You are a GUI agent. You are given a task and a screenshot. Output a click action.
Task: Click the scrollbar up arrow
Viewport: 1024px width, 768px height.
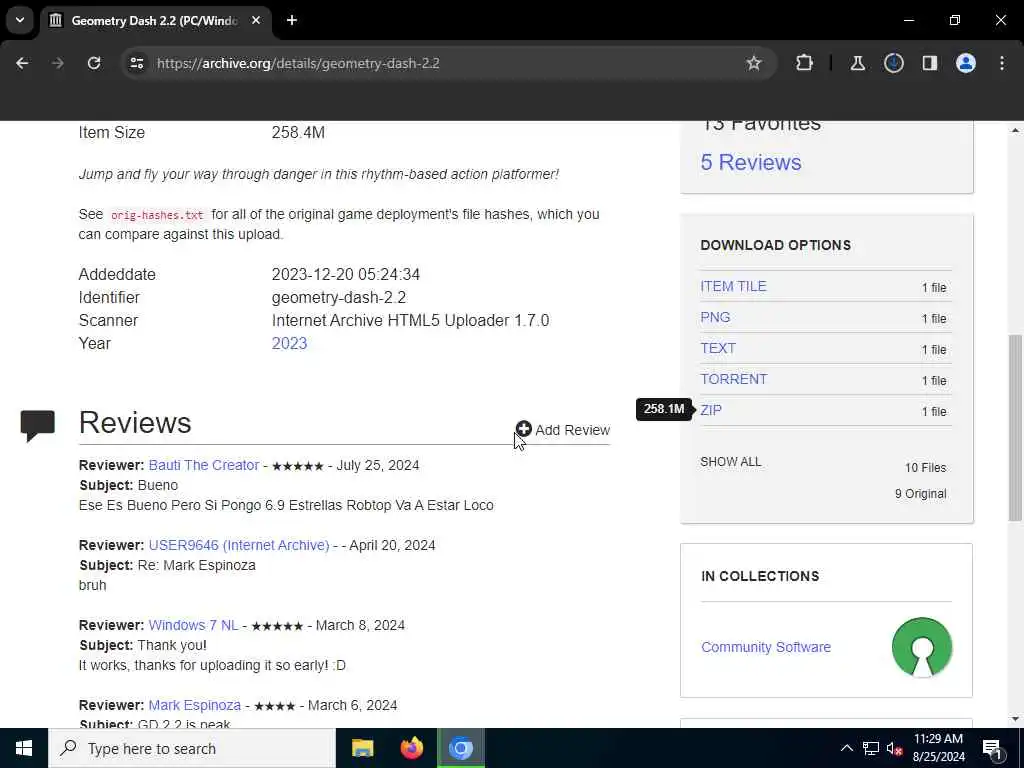[x=1015, y=130]
